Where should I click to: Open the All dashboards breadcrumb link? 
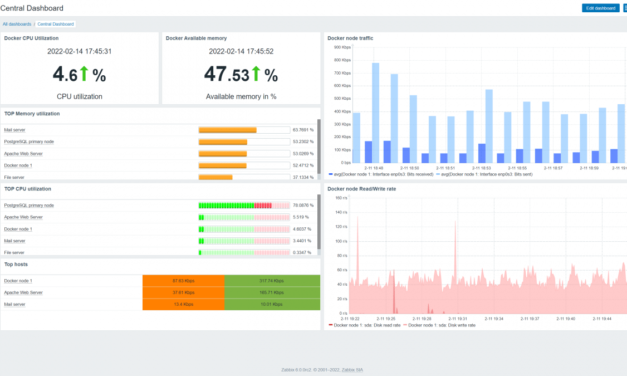(x=17, y=24)
